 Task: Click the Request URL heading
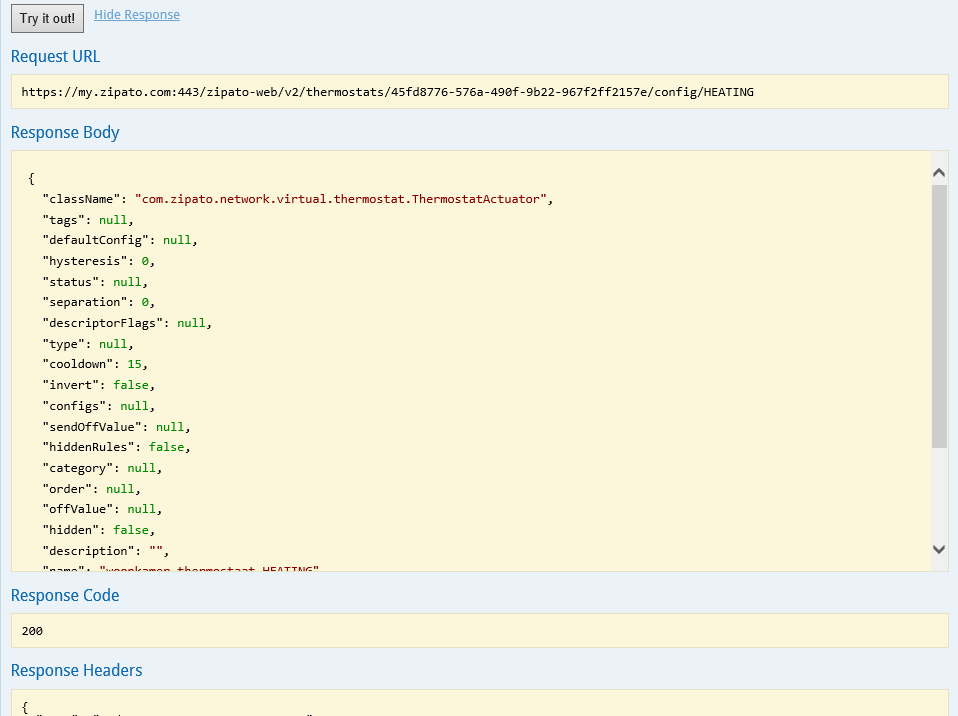pyautogui.click(x=56, y=57)
